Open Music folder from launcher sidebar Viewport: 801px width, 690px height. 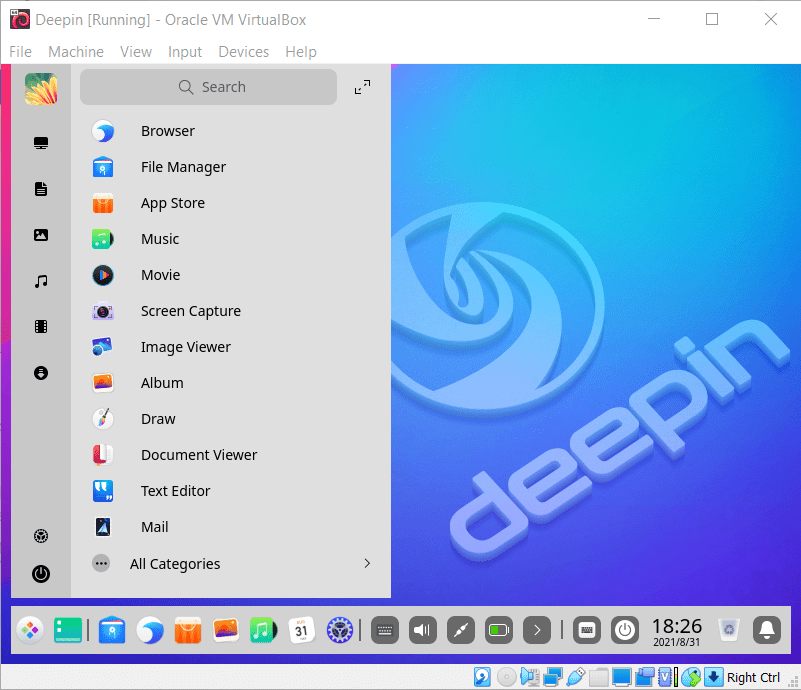tap(41, 281)
